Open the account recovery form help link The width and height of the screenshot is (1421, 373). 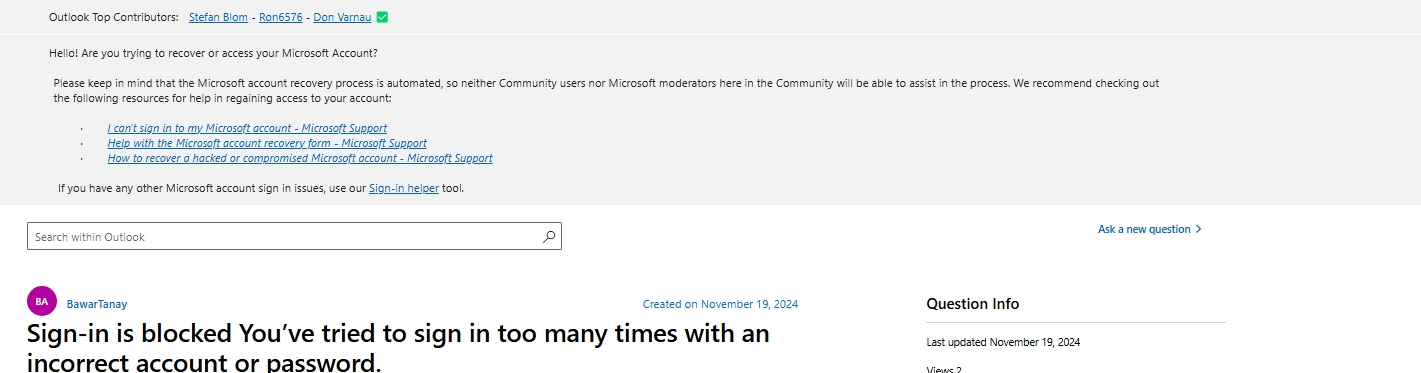(267, 143)
